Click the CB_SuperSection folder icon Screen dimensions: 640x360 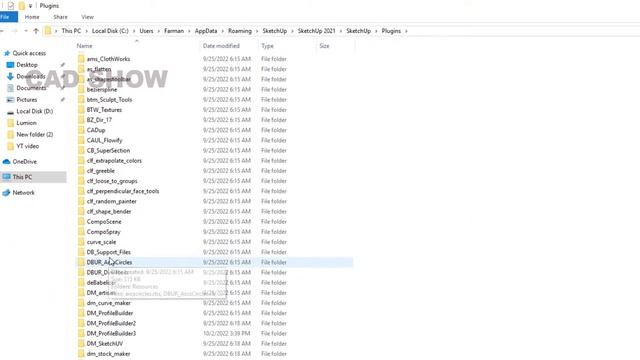(x=81, y=151)
